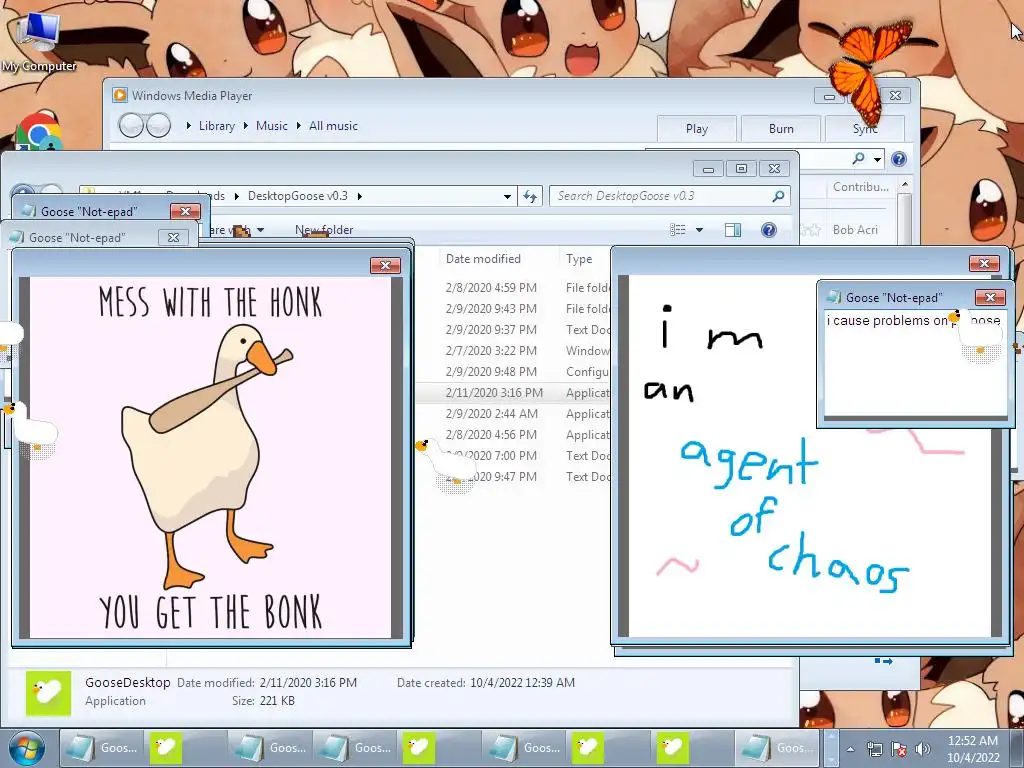Viewport: 1024px width, 768px height.
Task: Click DesktopGoose v0.3 in the address bar
Action: point(298,196)
